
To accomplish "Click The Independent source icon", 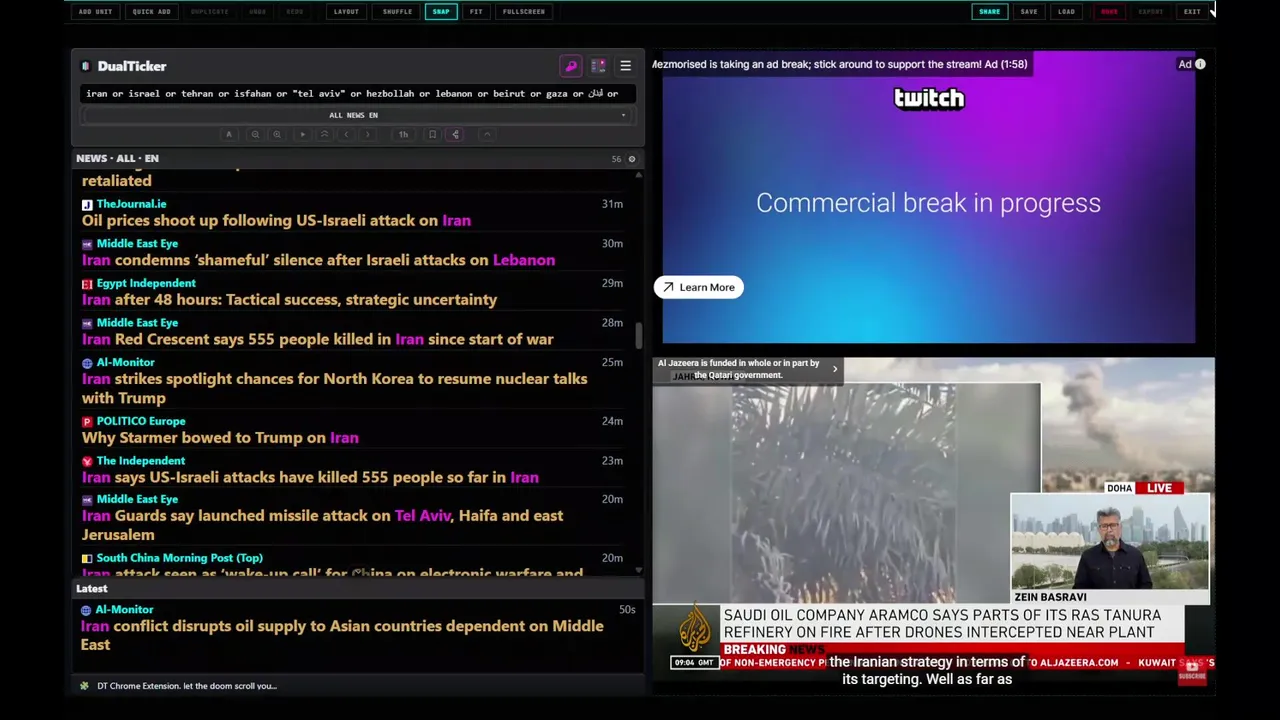I will pos(87,461).
